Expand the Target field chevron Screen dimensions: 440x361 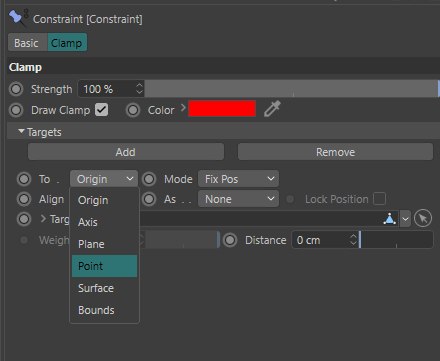click(43, 218)
